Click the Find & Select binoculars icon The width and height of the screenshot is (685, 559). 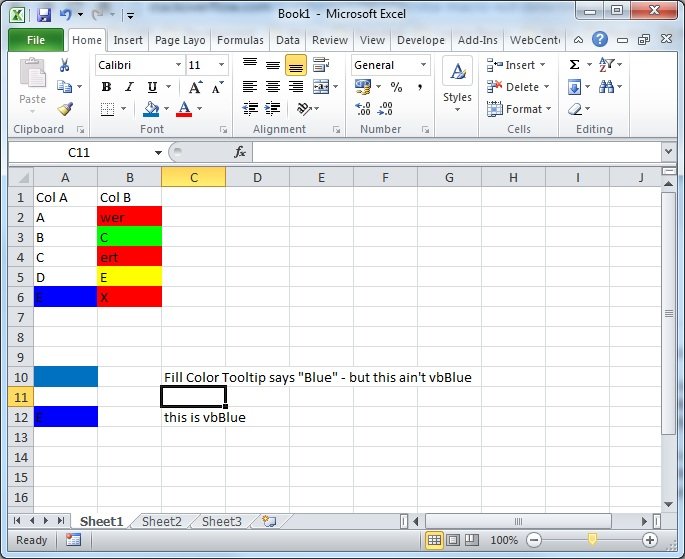(607, 87)
